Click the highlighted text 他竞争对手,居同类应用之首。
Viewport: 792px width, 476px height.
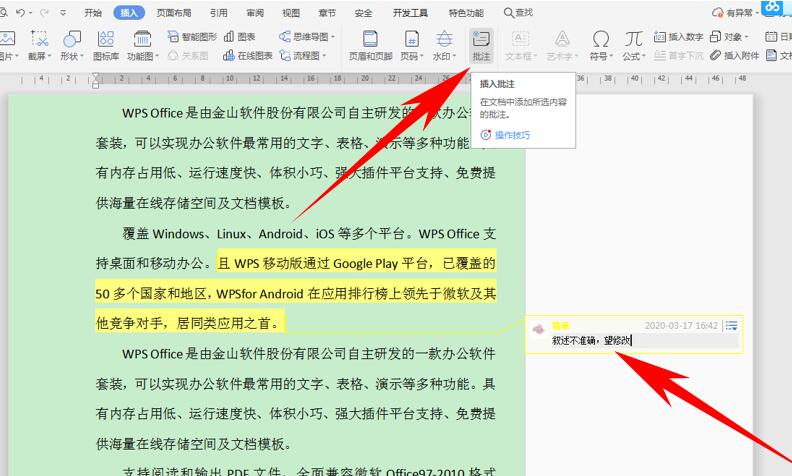click(x=188, y=323)
